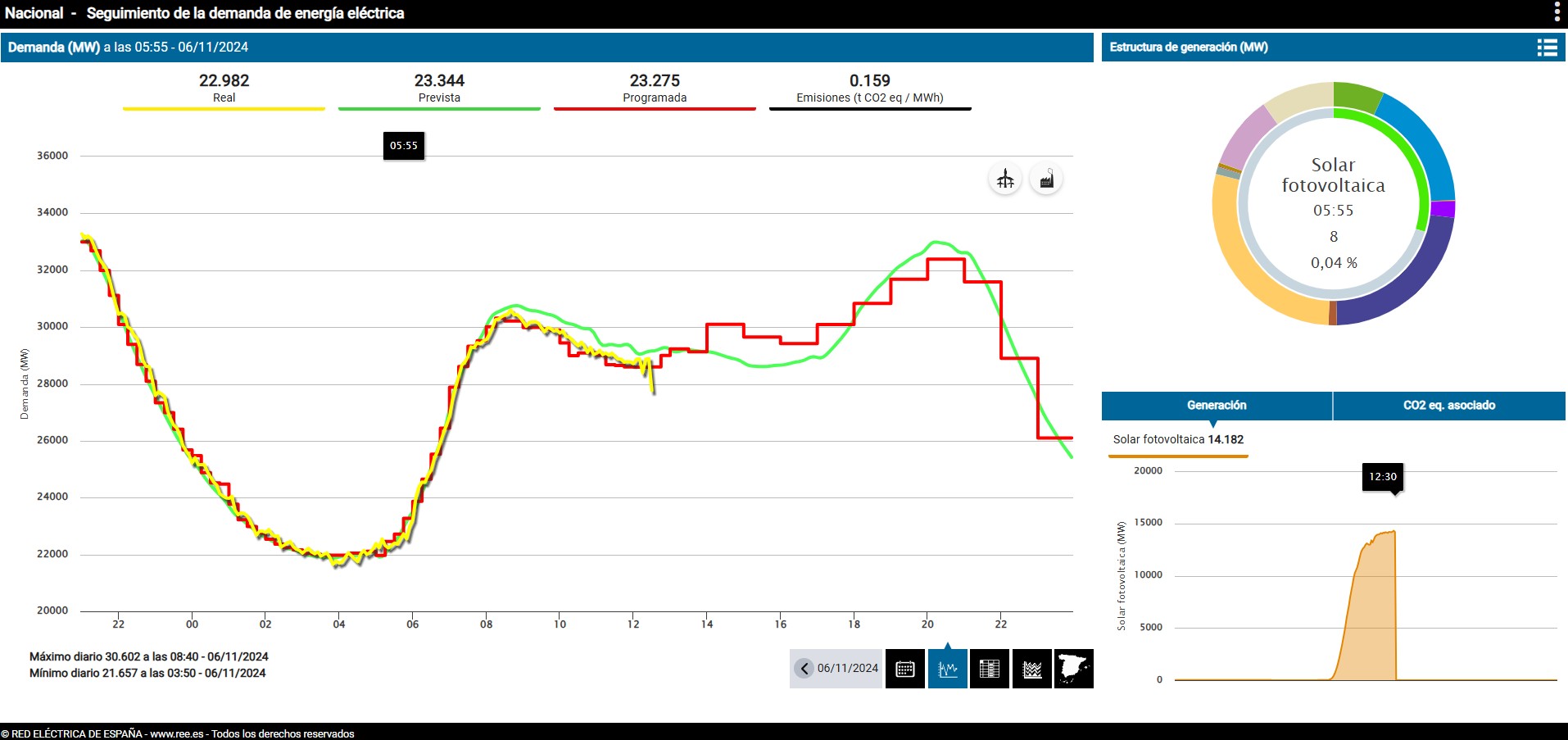Switch to the data table view icon
The width and height of the screenshot is (1568, 740).
[x=990, y=669]
